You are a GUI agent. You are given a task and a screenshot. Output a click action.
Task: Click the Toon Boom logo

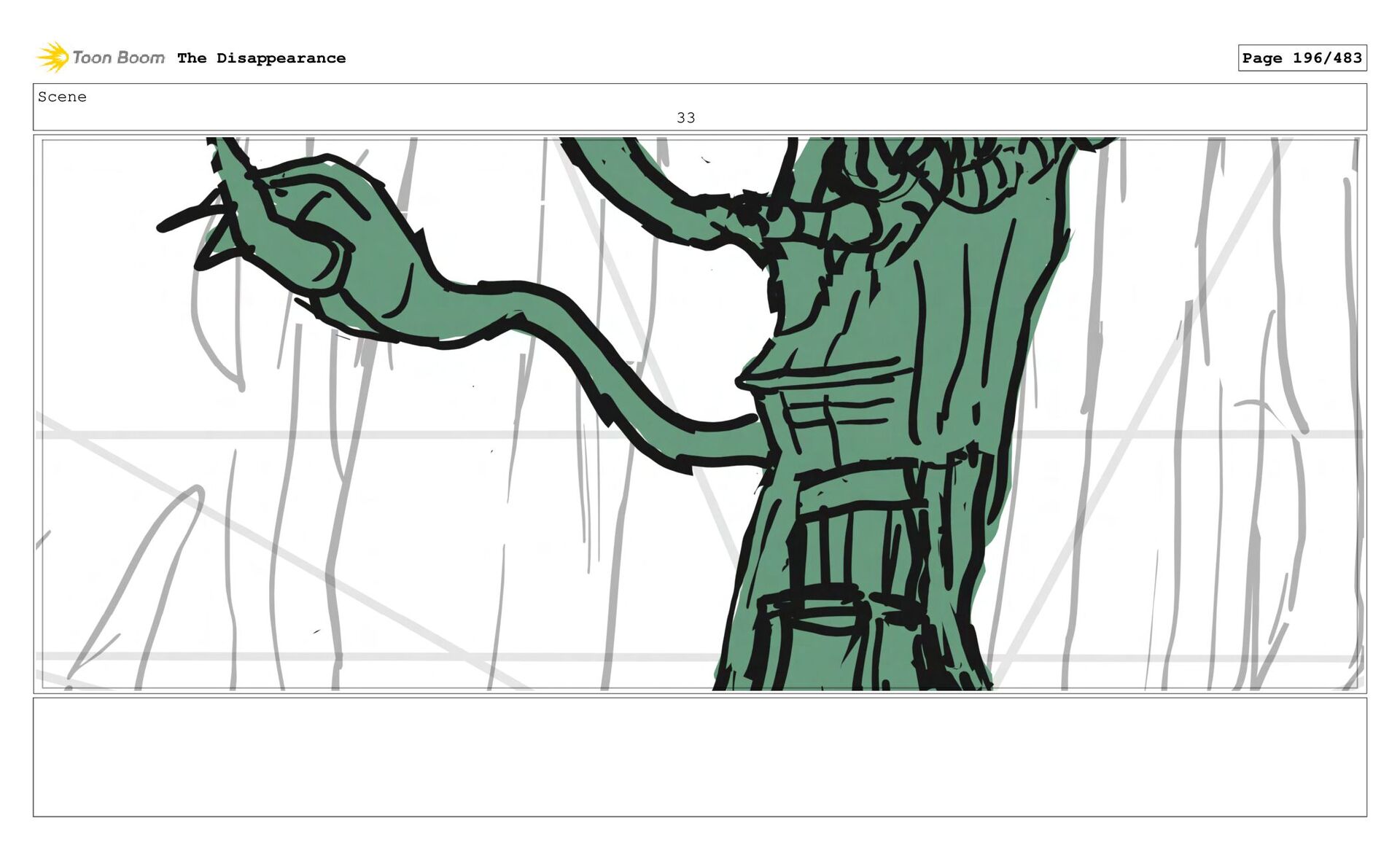click(101, 58)
